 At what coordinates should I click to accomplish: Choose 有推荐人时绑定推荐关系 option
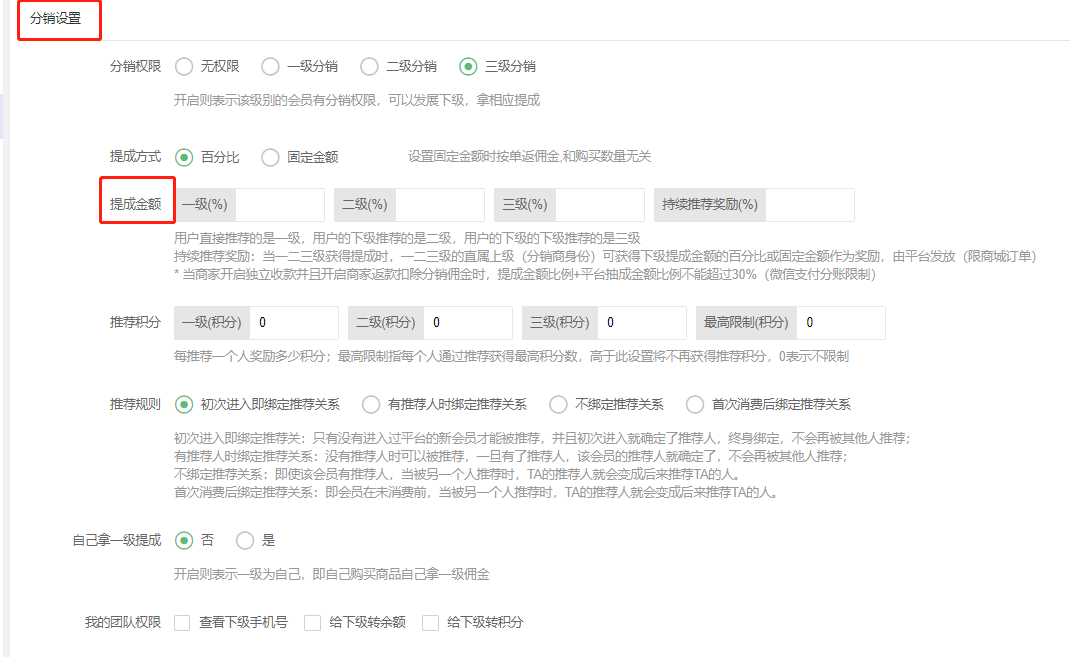click(371, 405)
